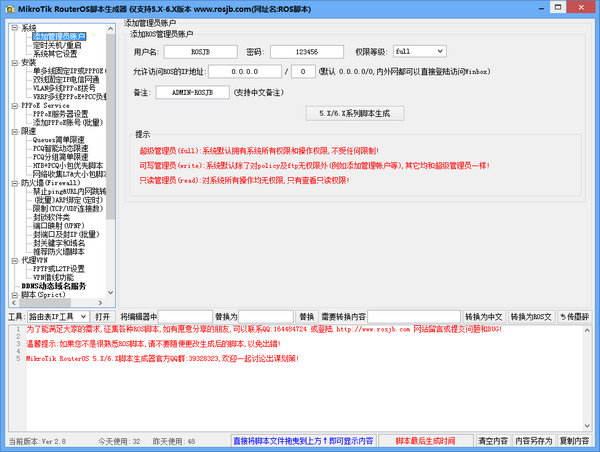Select 单多线固定IP或PPPOE tree item
600x452 pixels.
click(69, 71)
